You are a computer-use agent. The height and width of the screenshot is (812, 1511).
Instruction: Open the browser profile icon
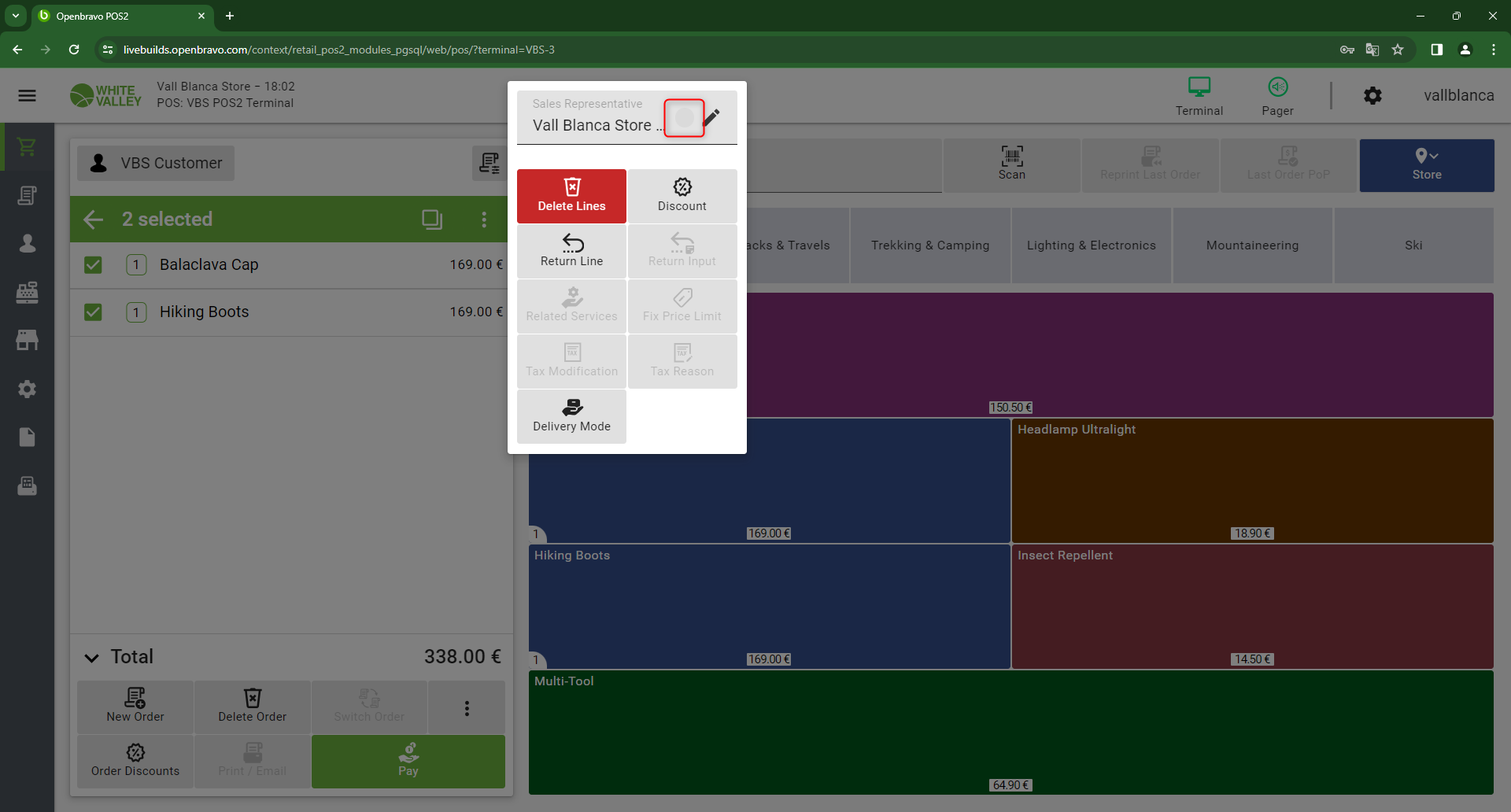click(1465, 50)
